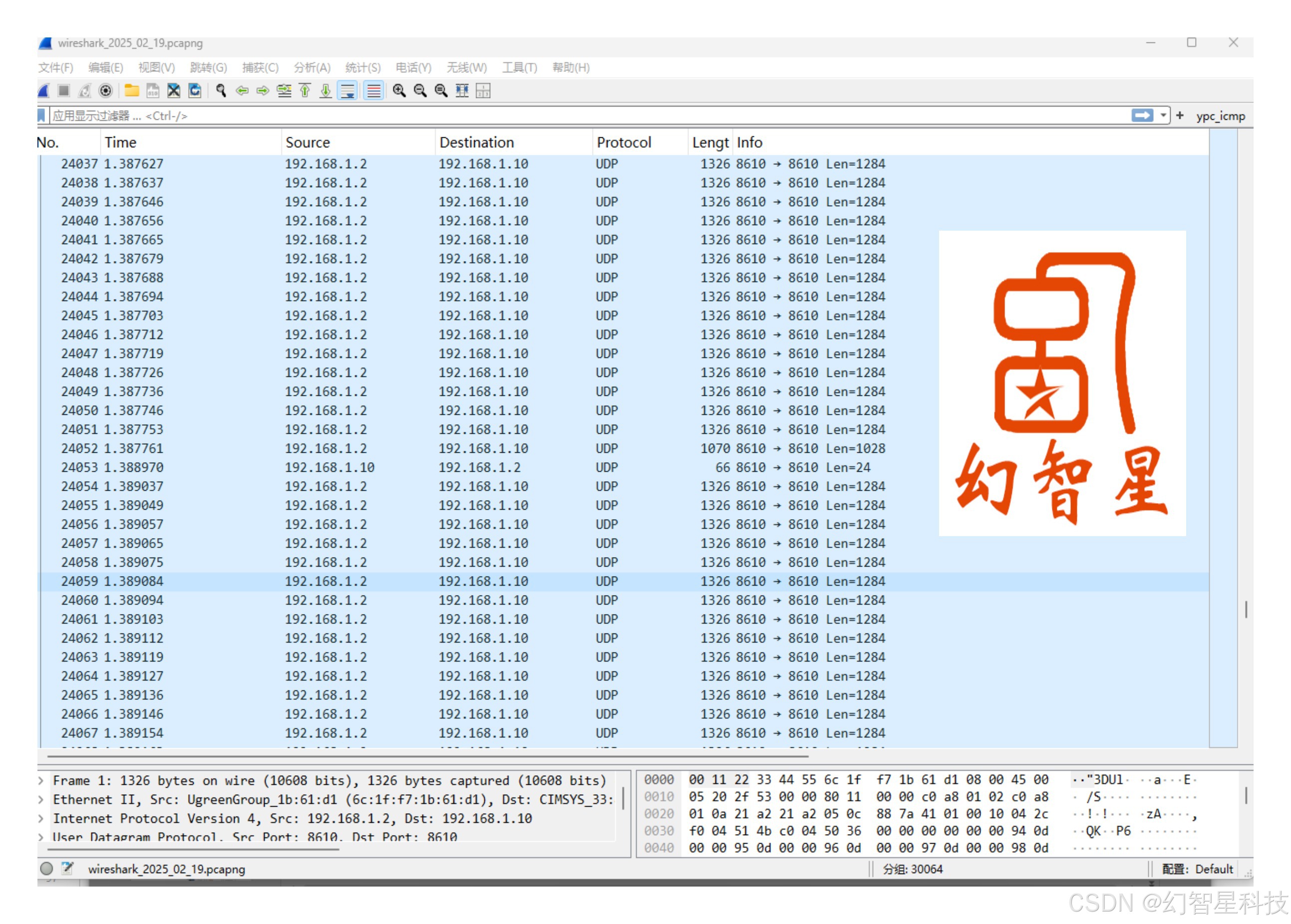Open the 统计(S) menu

point(363,68)
